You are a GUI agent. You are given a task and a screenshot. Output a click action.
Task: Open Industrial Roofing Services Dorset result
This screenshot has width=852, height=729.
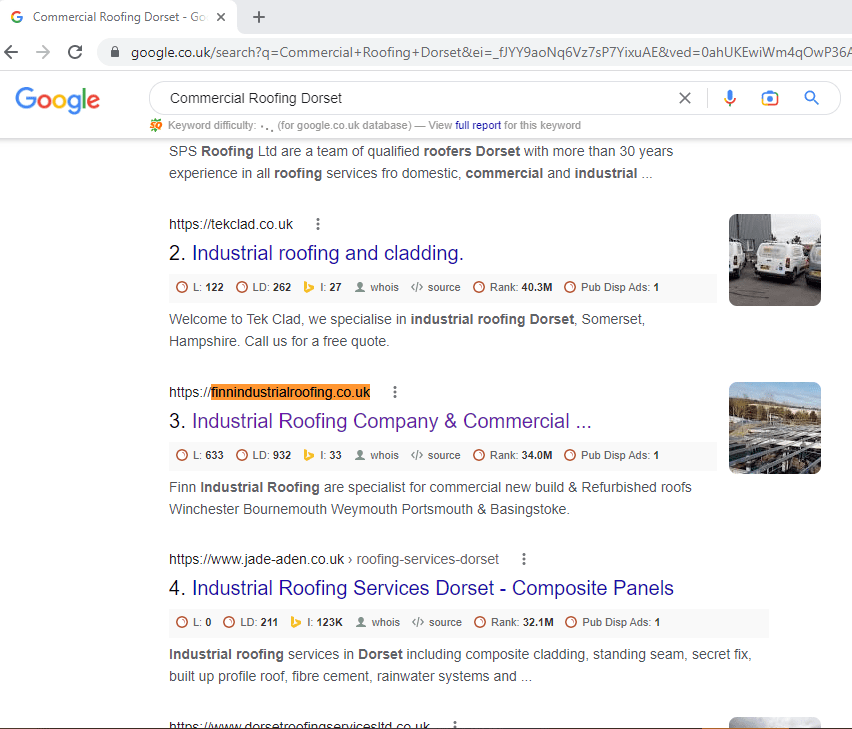coord(433,588)
